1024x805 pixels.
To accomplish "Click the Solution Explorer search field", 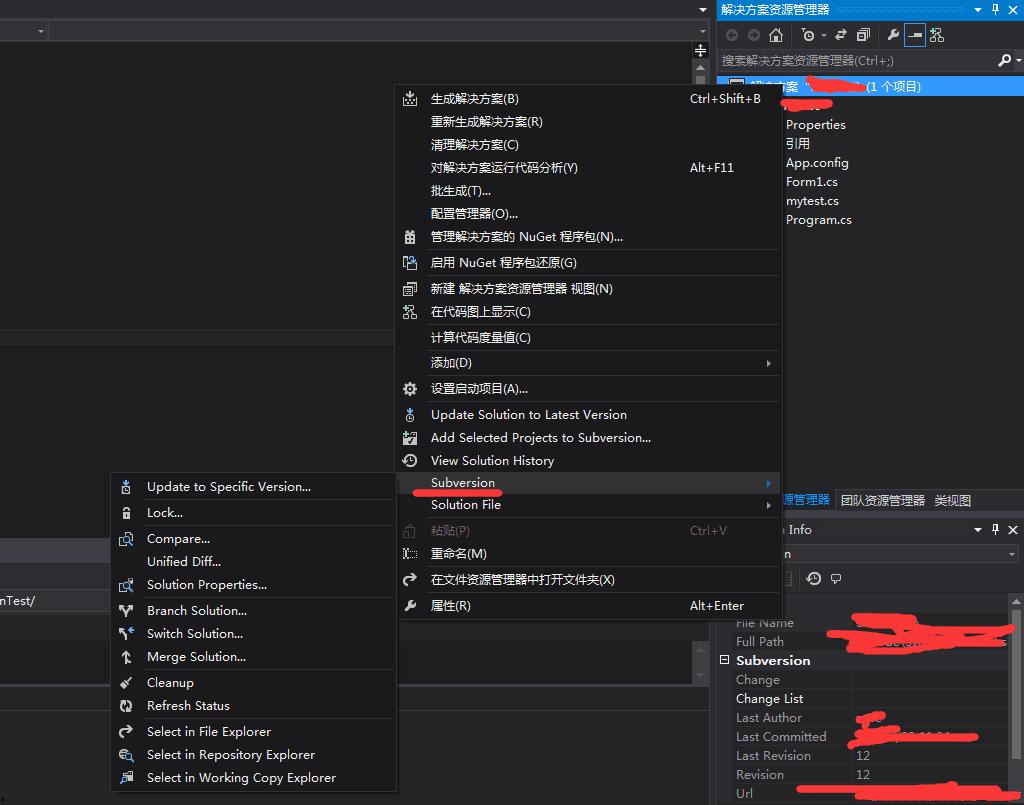I will click(855, 61).
